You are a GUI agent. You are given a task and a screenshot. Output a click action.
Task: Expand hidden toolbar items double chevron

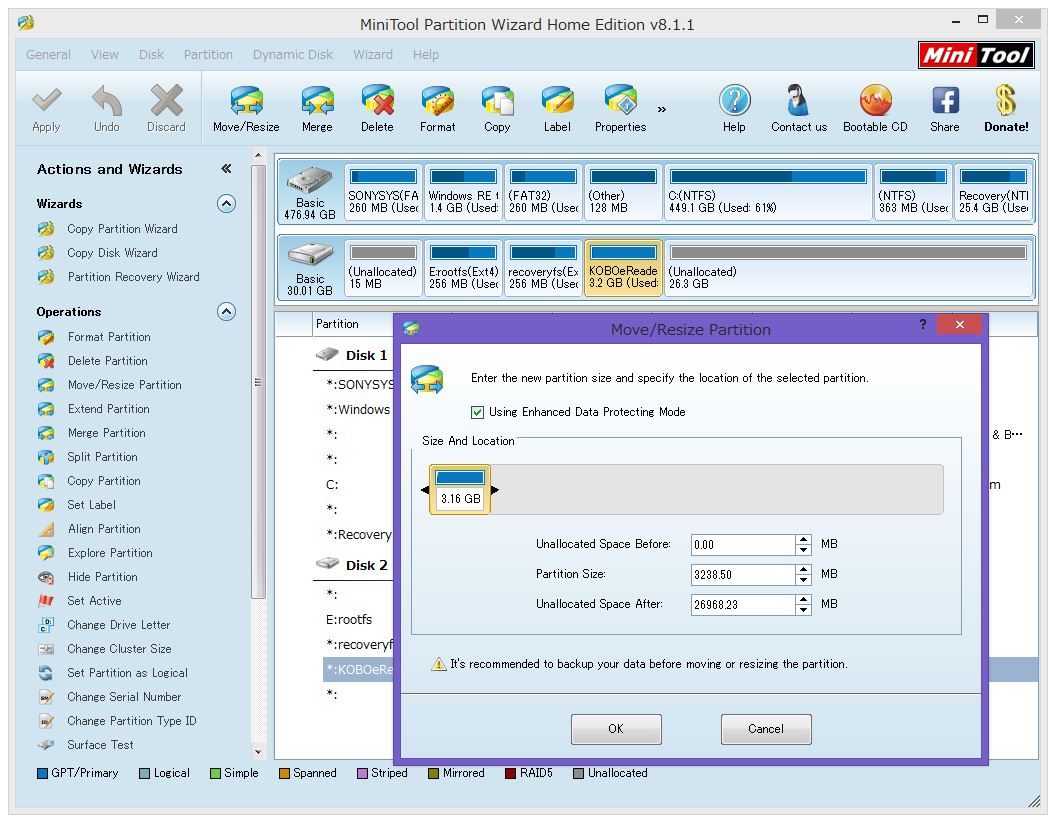click(x=662, y=109)
